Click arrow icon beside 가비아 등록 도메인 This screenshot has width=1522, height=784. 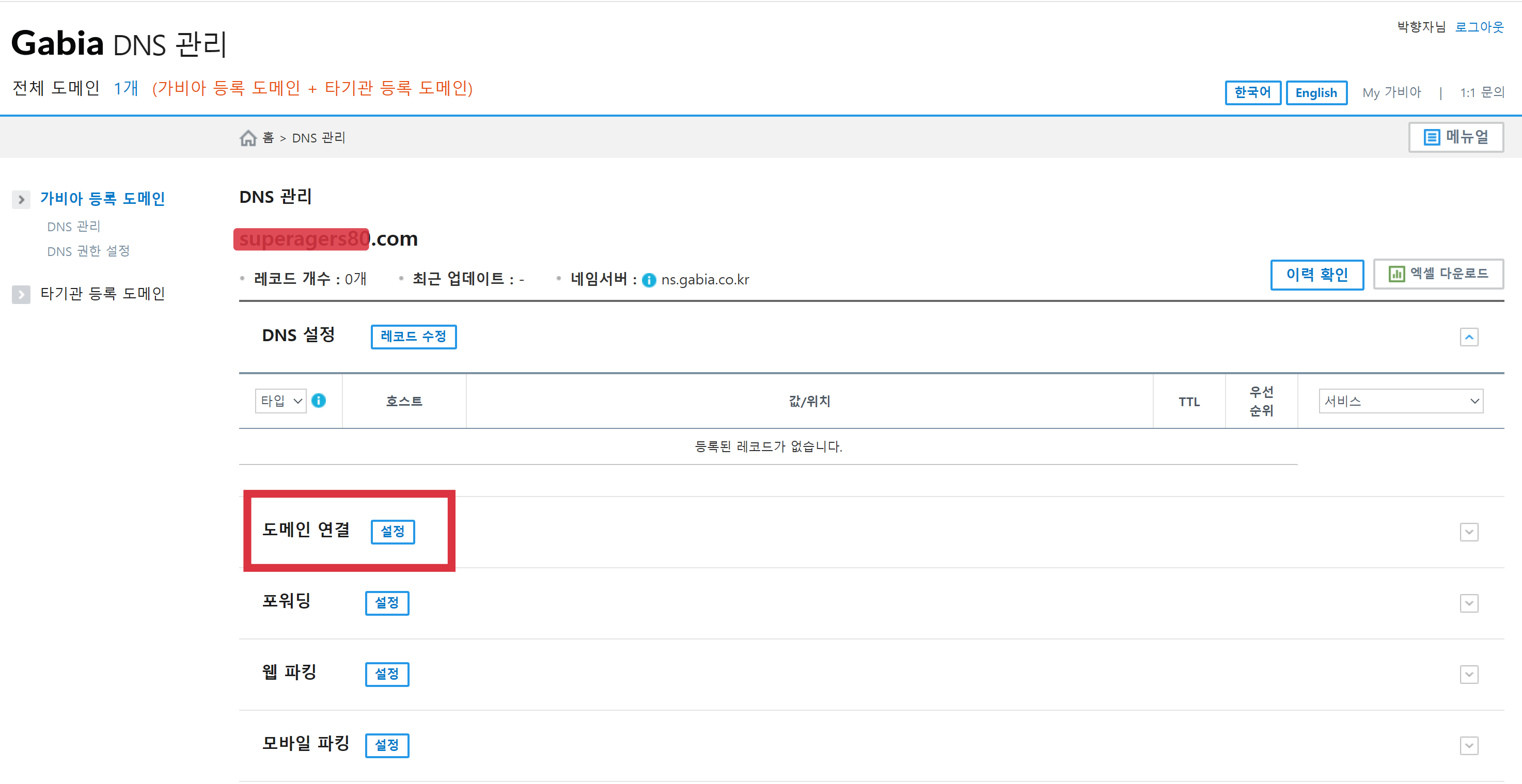click(x=21, y=200)
